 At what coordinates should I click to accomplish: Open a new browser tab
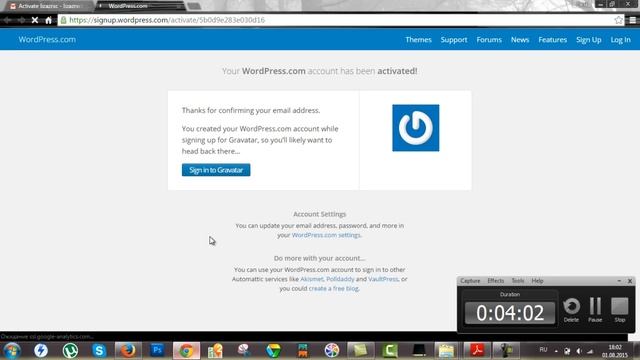[x=194, y=6]
